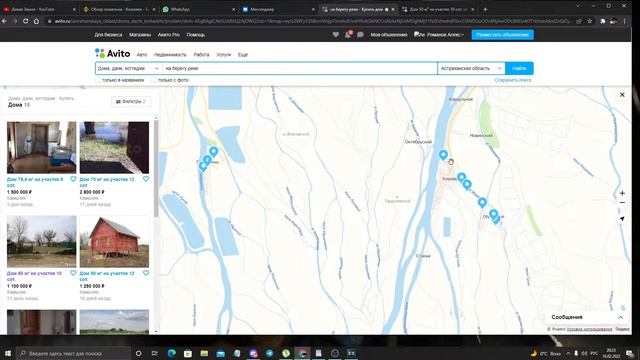Open red wooden house listing photo
The image size is (640, 360).
tap(114, 242)
